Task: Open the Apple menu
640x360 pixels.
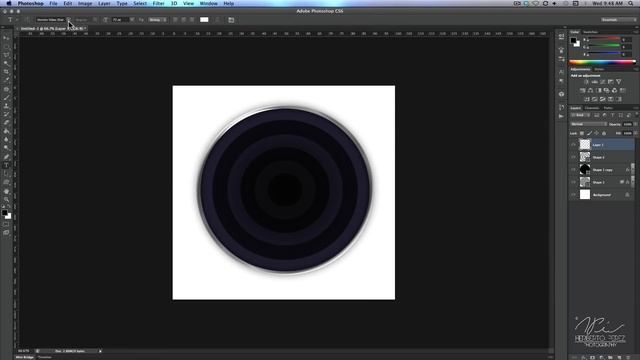Action: pyautogui.click(x=9, y=3)
